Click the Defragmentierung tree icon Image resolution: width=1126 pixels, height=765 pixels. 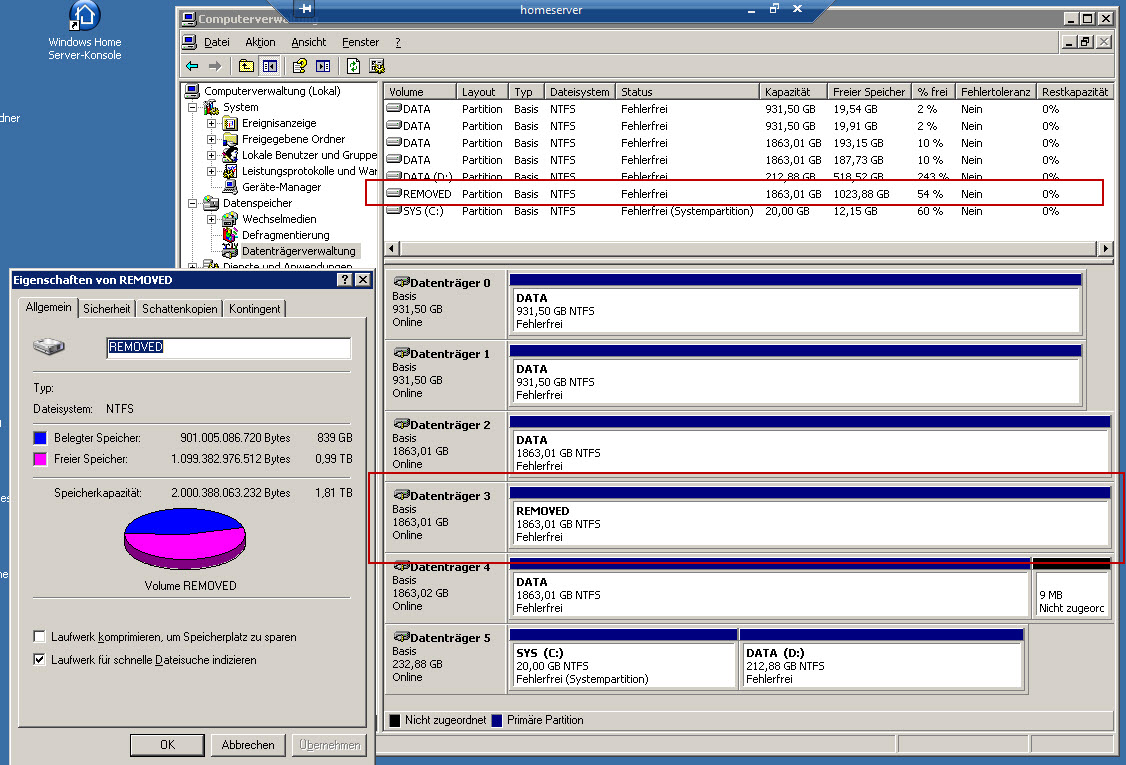pyautogui.click(x=231, y=235)
